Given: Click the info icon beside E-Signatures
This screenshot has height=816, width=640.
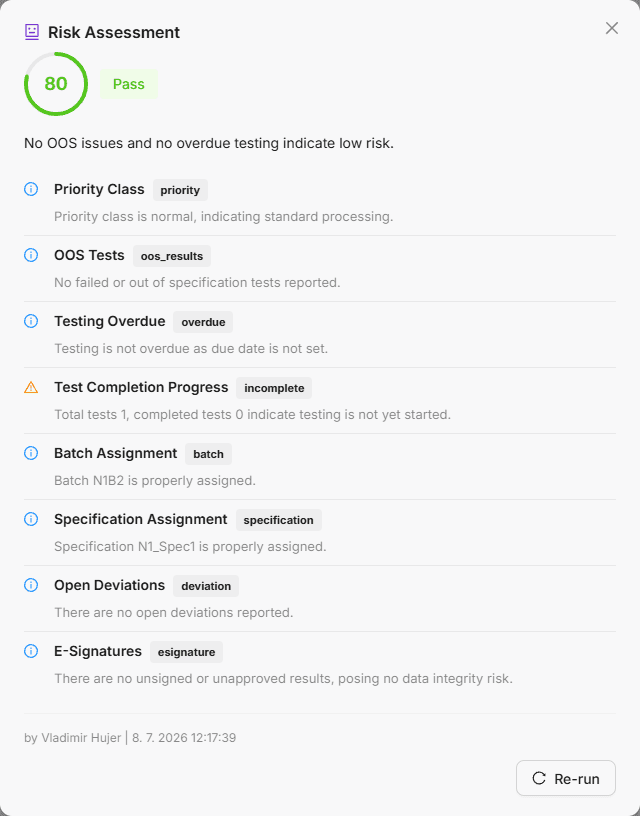Looking at the screenshot, I should pyautogui.click(x=31, y=651).
